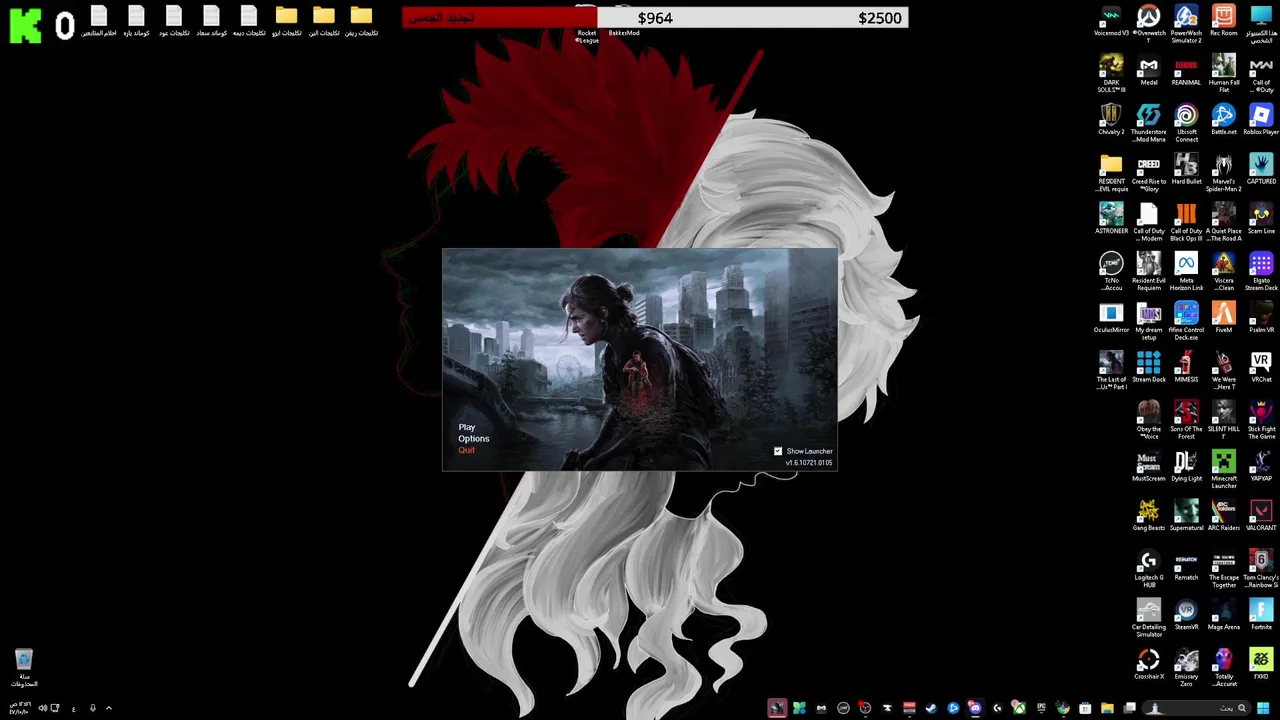Click the microphone tray icon

click(x=93, y=708)
